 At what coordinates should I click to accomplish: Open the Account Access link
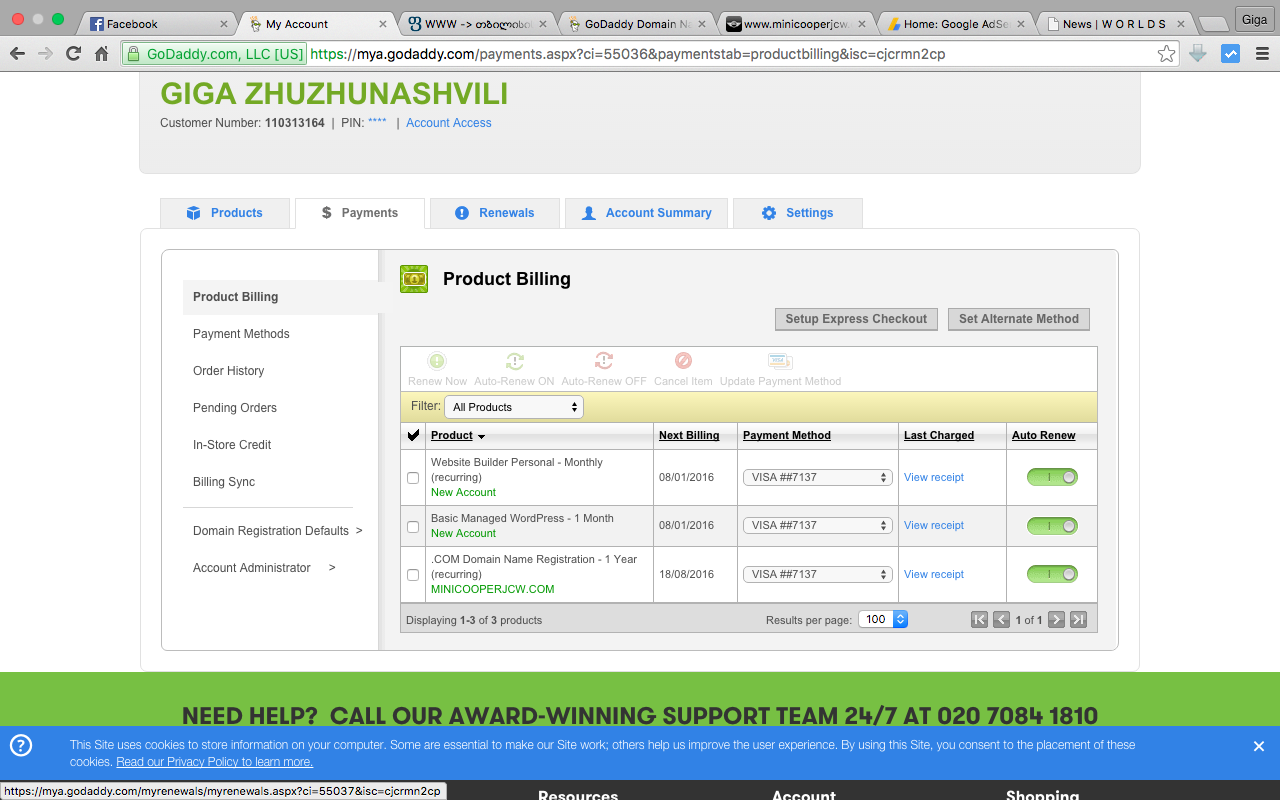click(x=449, y=123)
